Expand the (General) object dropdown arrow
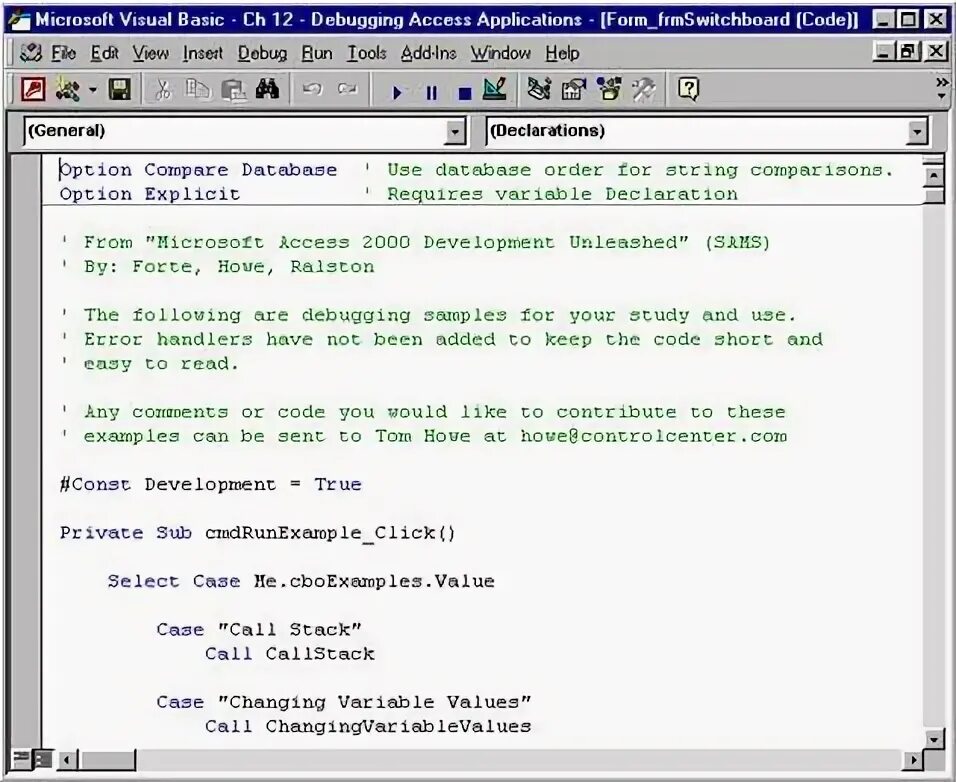The height and width of the screenshot is (782, 956). click(x=455, y=132)
